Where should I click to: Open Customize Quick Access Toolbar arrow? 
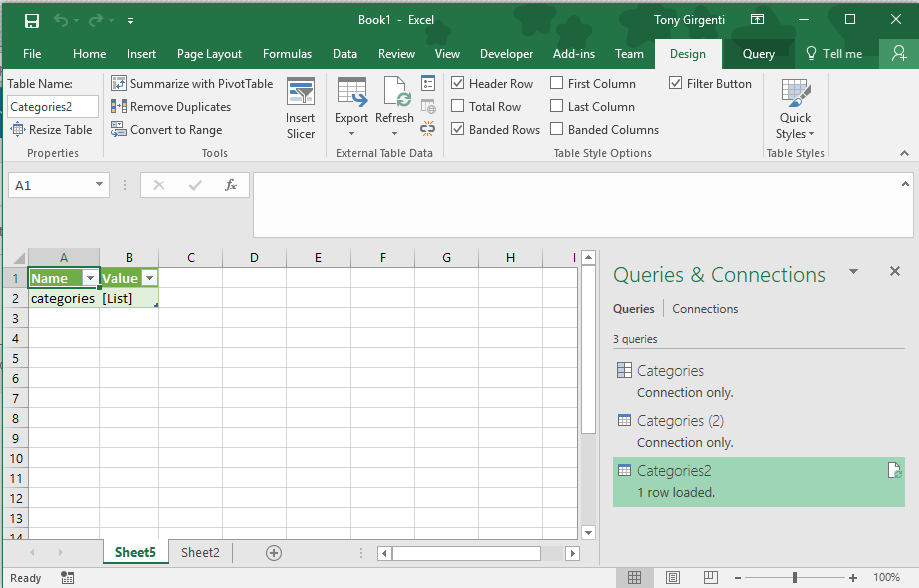coord(131,21)
